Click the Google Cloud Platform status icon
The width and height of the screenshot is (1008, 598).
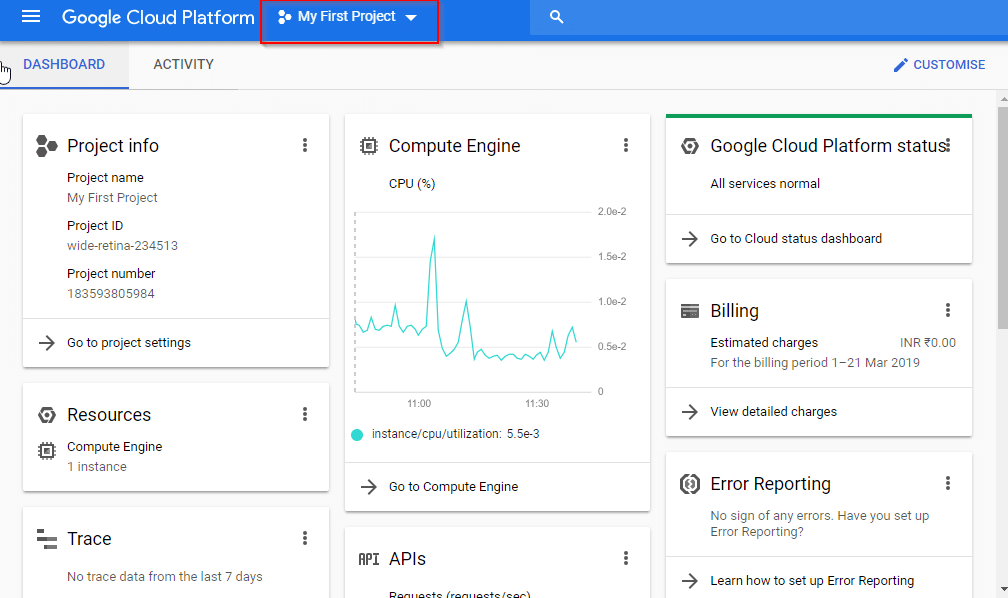coord(690,146)
